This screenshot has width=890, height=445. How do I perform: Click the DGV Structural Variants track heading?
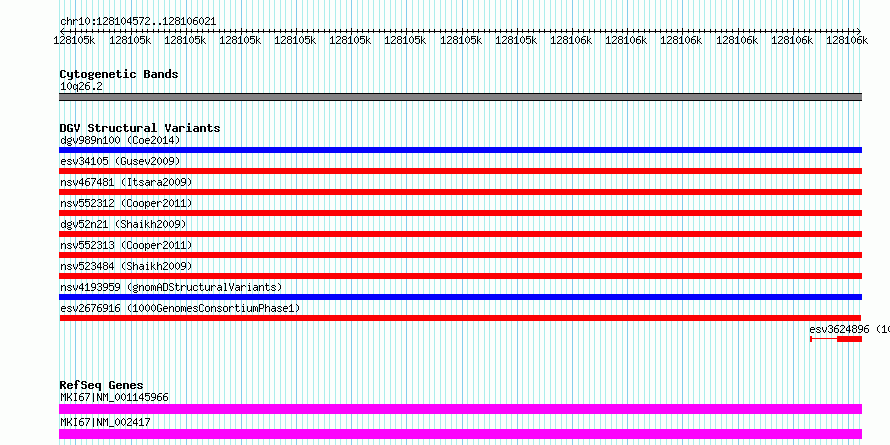[x=140, y=128]
